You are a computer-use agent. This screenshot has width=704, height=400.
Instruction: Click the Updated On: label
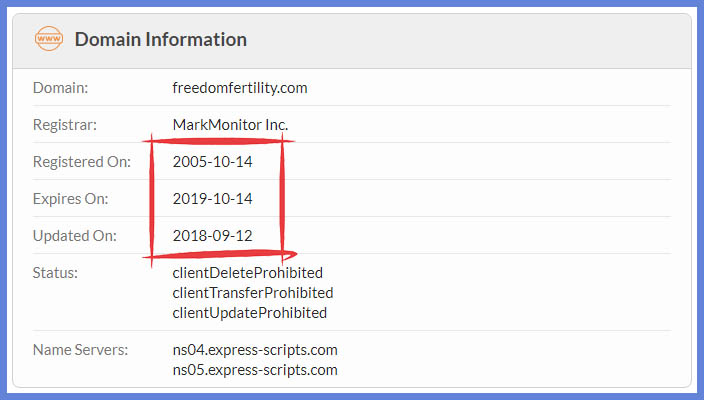pos(75,236)
